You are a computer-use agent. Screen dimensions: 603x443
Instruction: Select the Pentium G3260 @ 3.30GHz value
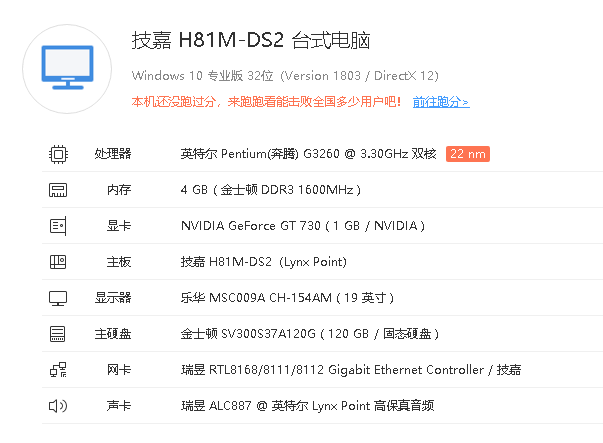(309, 154)
